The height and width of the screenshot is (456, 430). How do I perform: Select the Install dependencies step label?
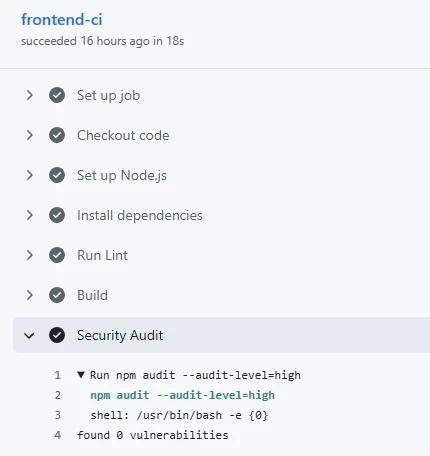point(140,216)
